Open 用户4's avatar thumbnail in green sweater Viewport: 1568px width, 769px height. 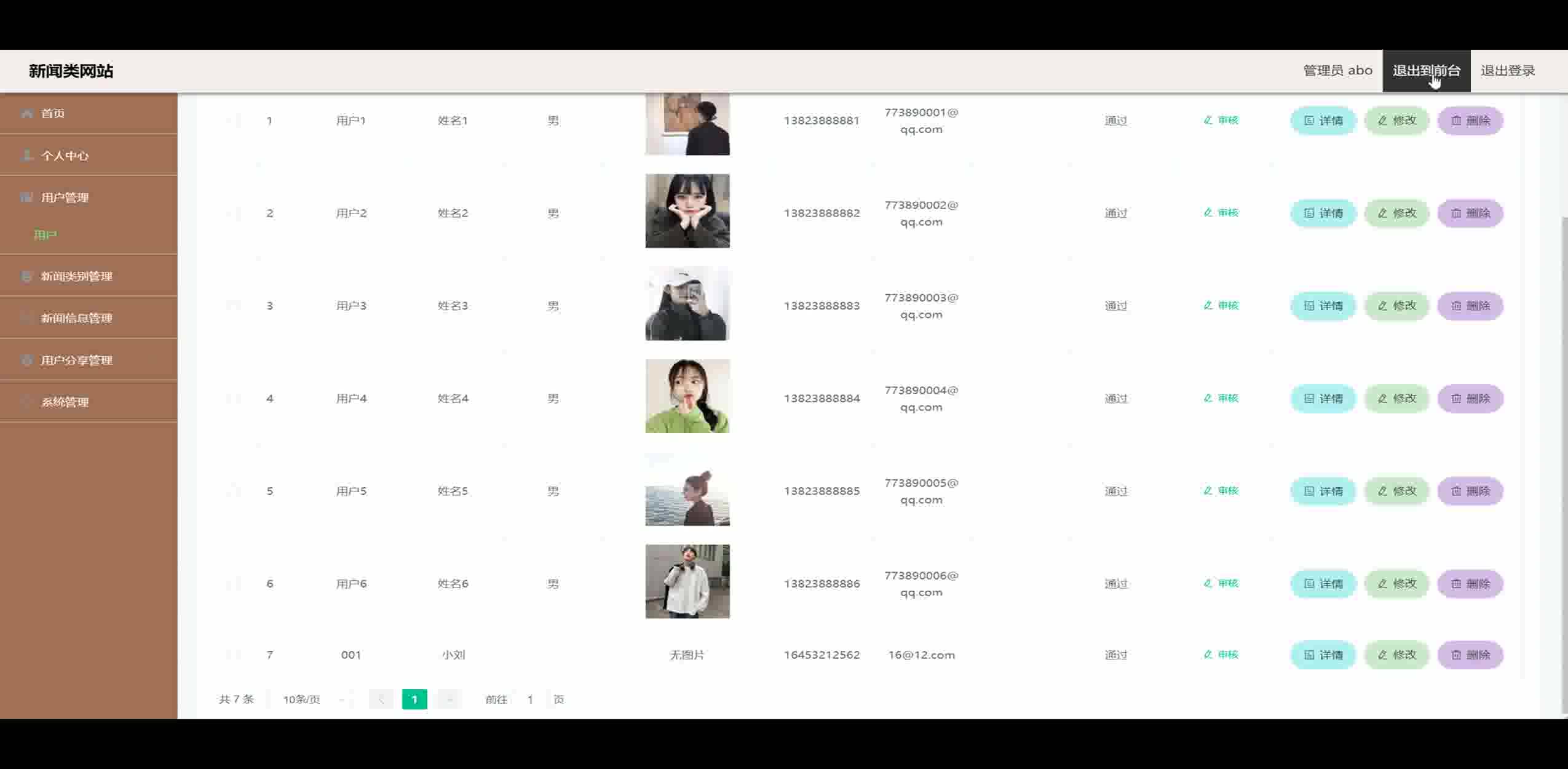(x=687, y=396)
